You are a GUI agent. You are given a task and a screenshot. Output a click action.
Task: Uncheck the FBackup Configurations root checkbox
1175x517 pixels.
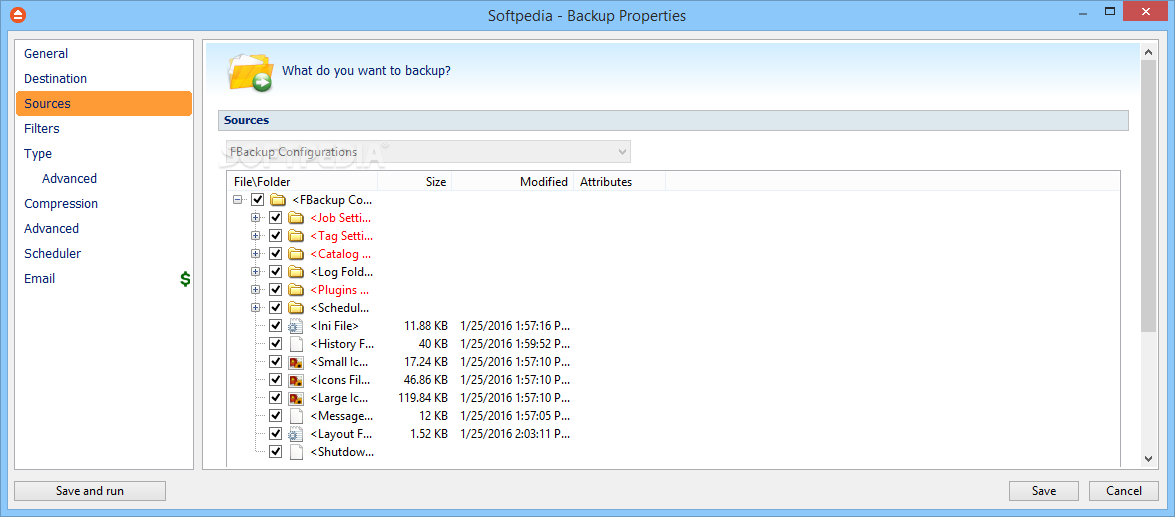point(258,200)
